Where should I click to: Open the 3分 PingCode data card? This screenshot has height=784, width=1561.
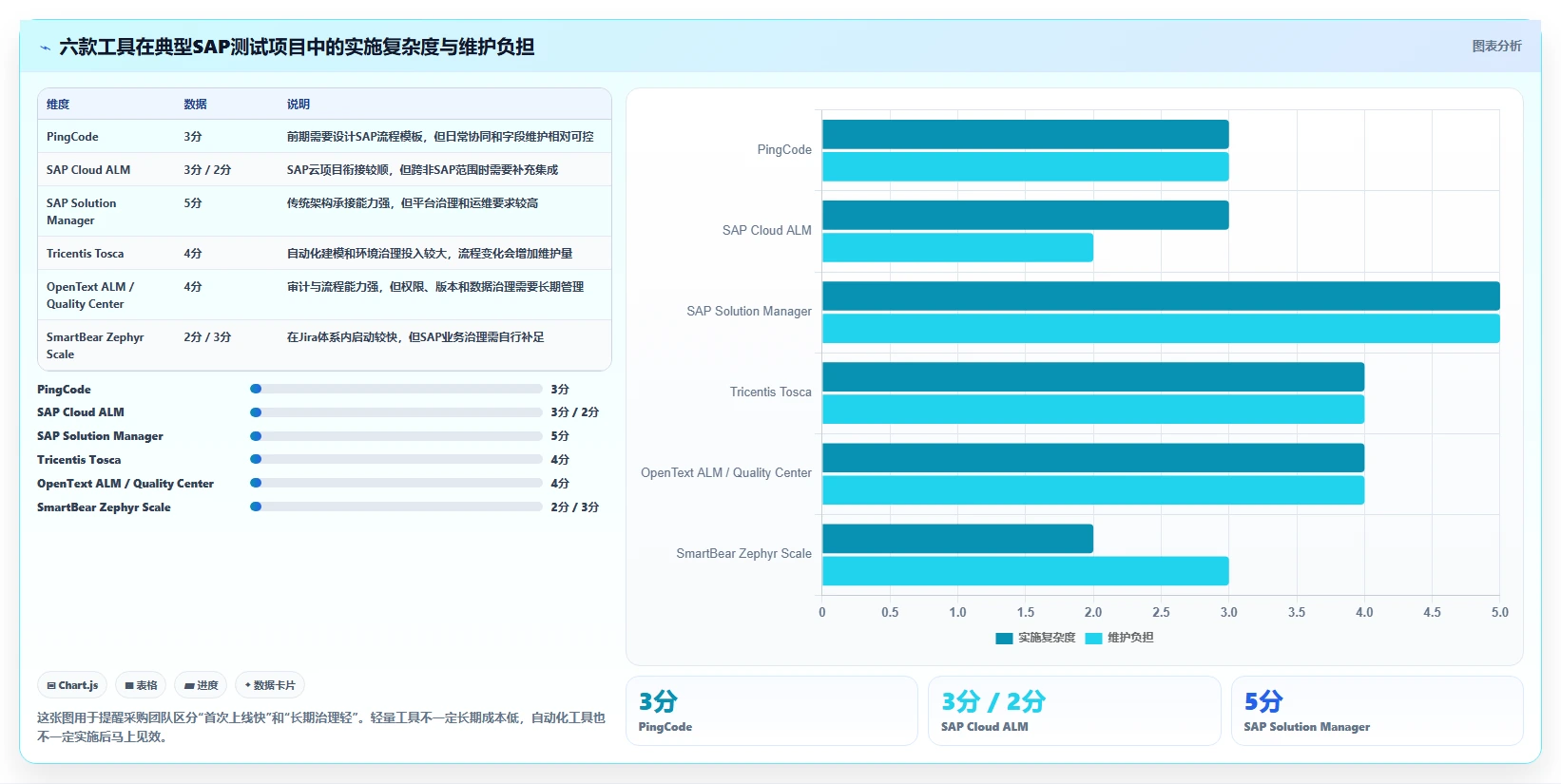pyautogui.click(x=771, y=711)
